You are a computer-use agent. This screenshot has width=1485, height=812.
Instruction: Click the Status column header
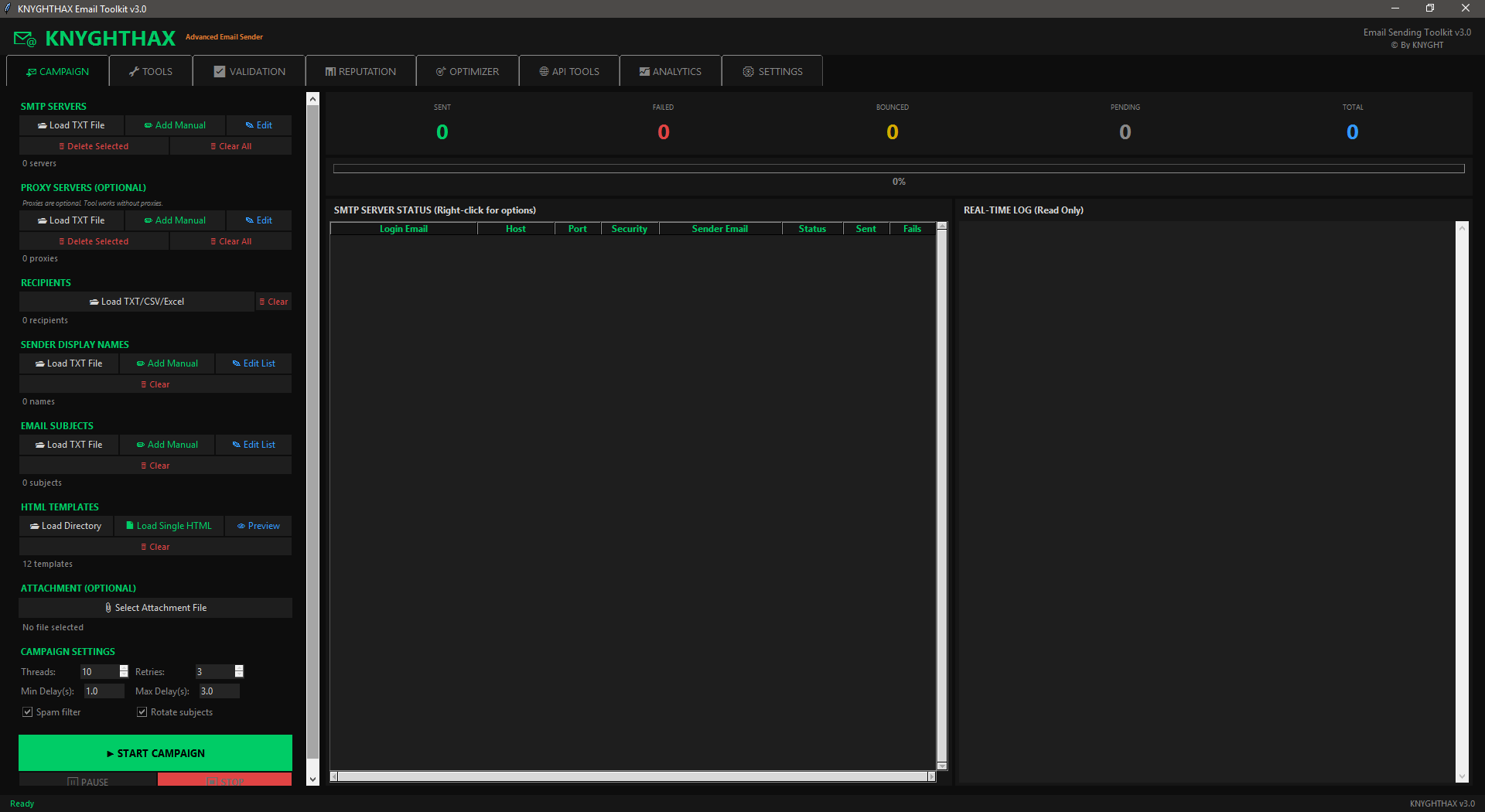812,229
